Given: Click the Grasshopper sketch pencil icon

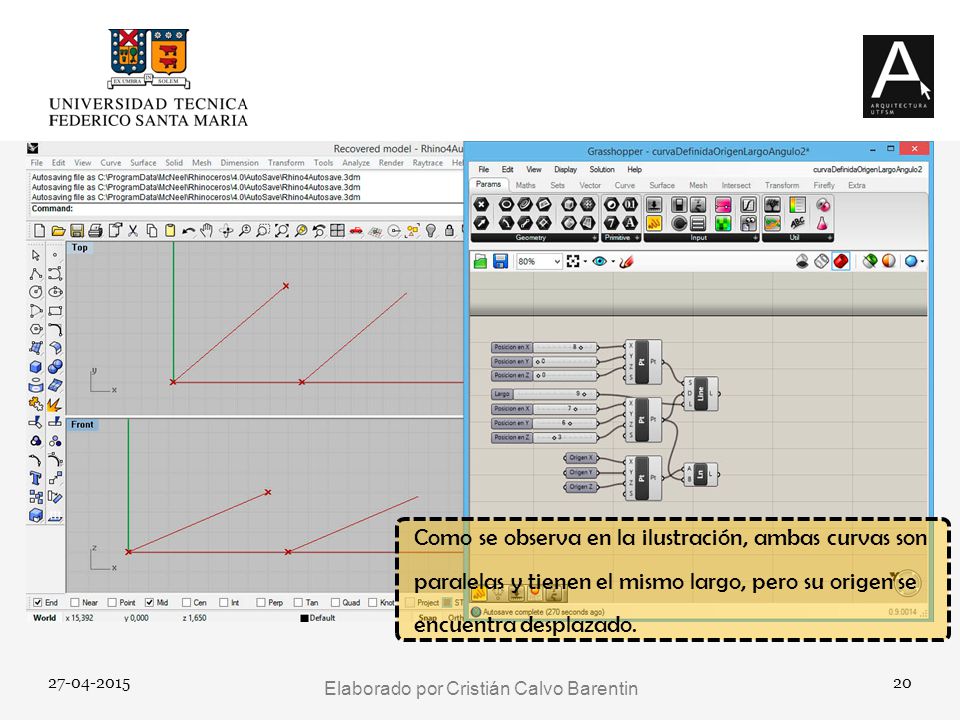Looking at the screenshot, I should tap(626, 262).
